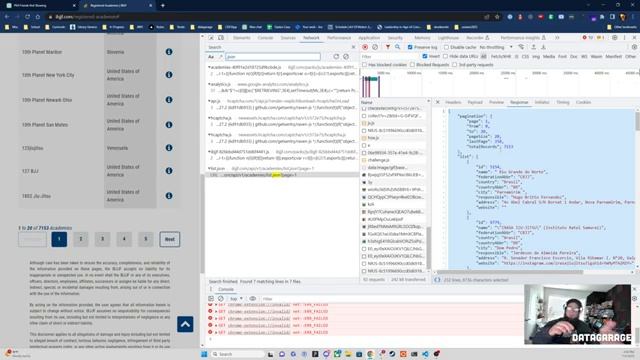Go to page 5 of academies
Screen dimensions: 640x360
(x=146, y=239)
